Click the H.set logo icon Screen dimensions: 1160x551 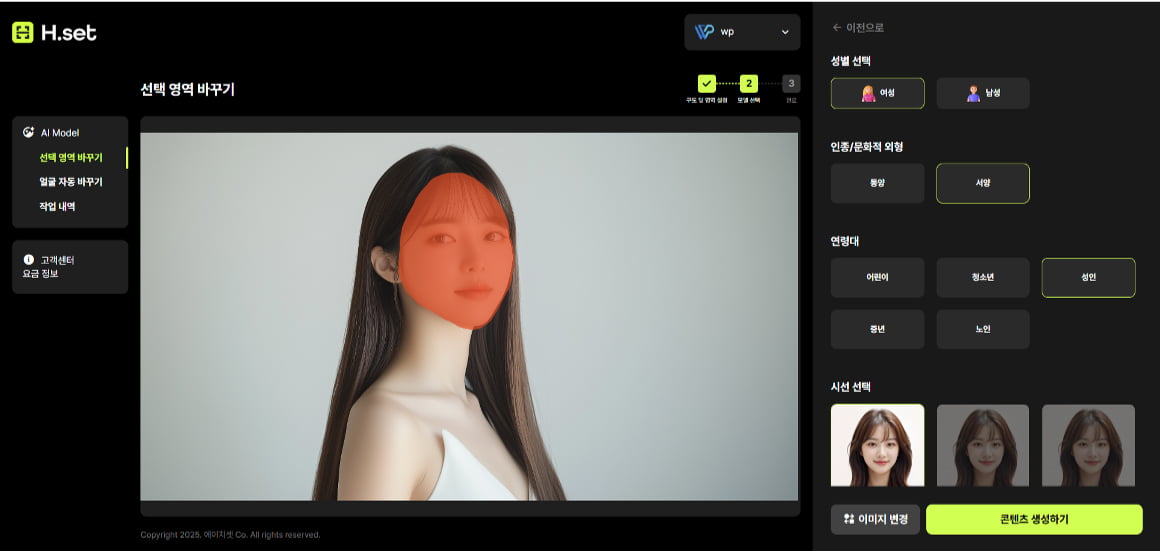23,32
